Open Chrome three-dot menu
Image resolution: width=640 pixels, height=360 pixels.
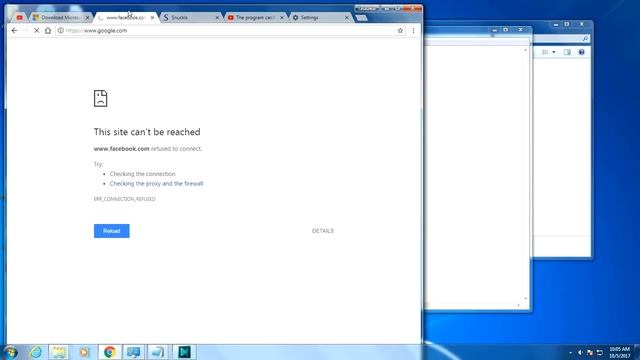point(413,31)
